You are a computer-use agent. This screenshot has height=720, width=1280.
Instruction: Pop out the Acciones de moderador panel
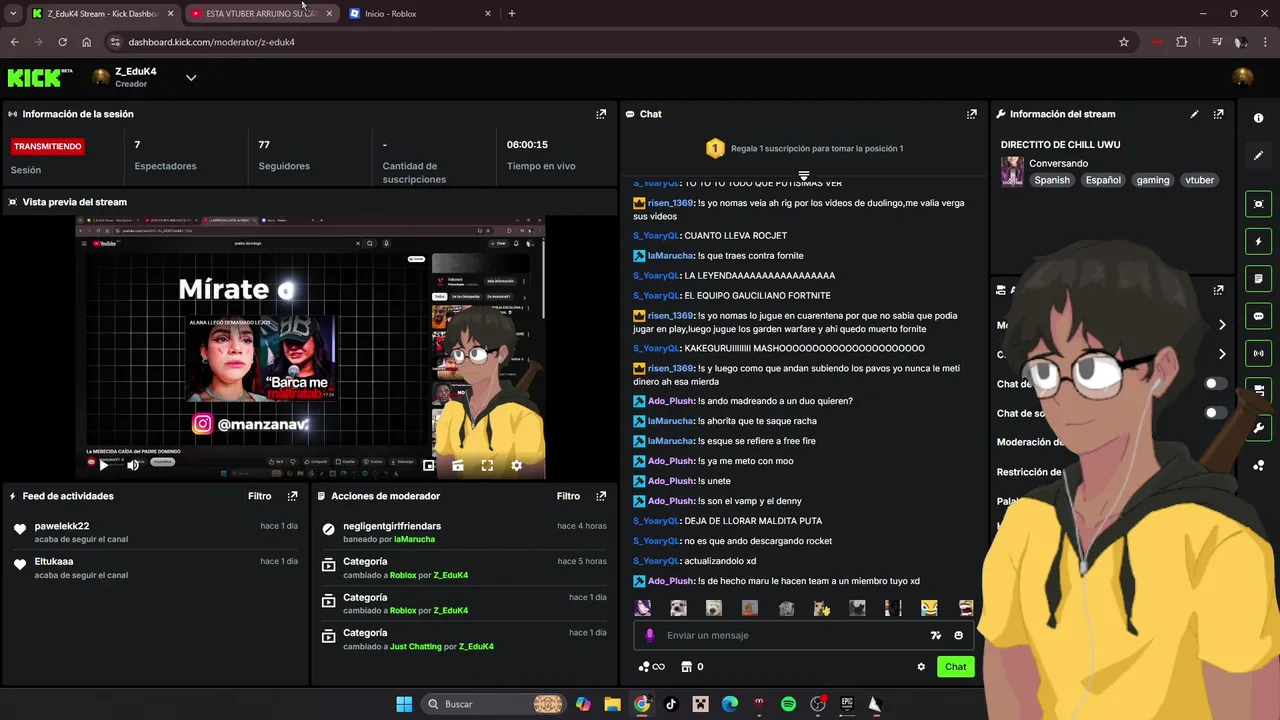[x=601, y=496]
